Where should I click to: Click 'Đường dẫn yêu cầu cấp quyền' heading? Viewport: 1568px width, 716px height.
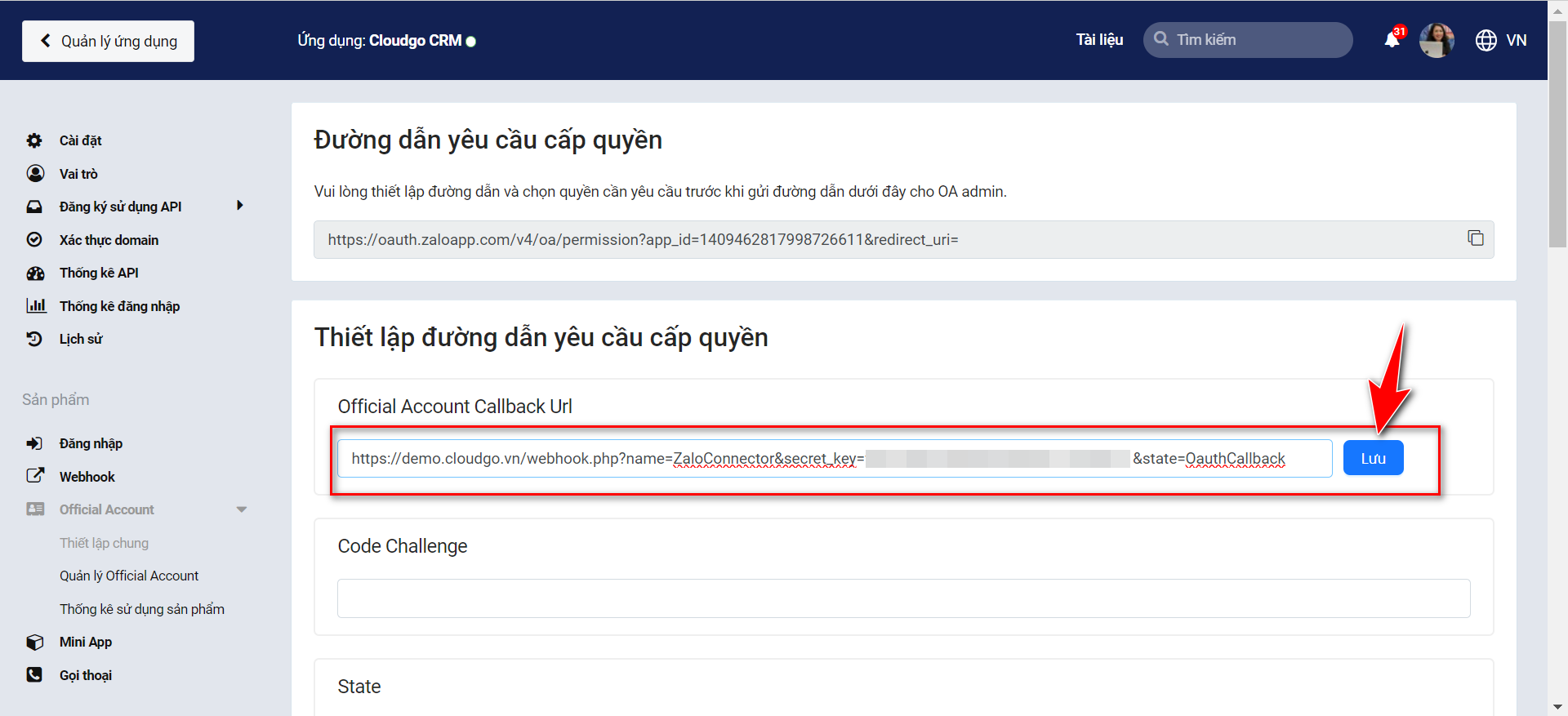pos(488,140)
